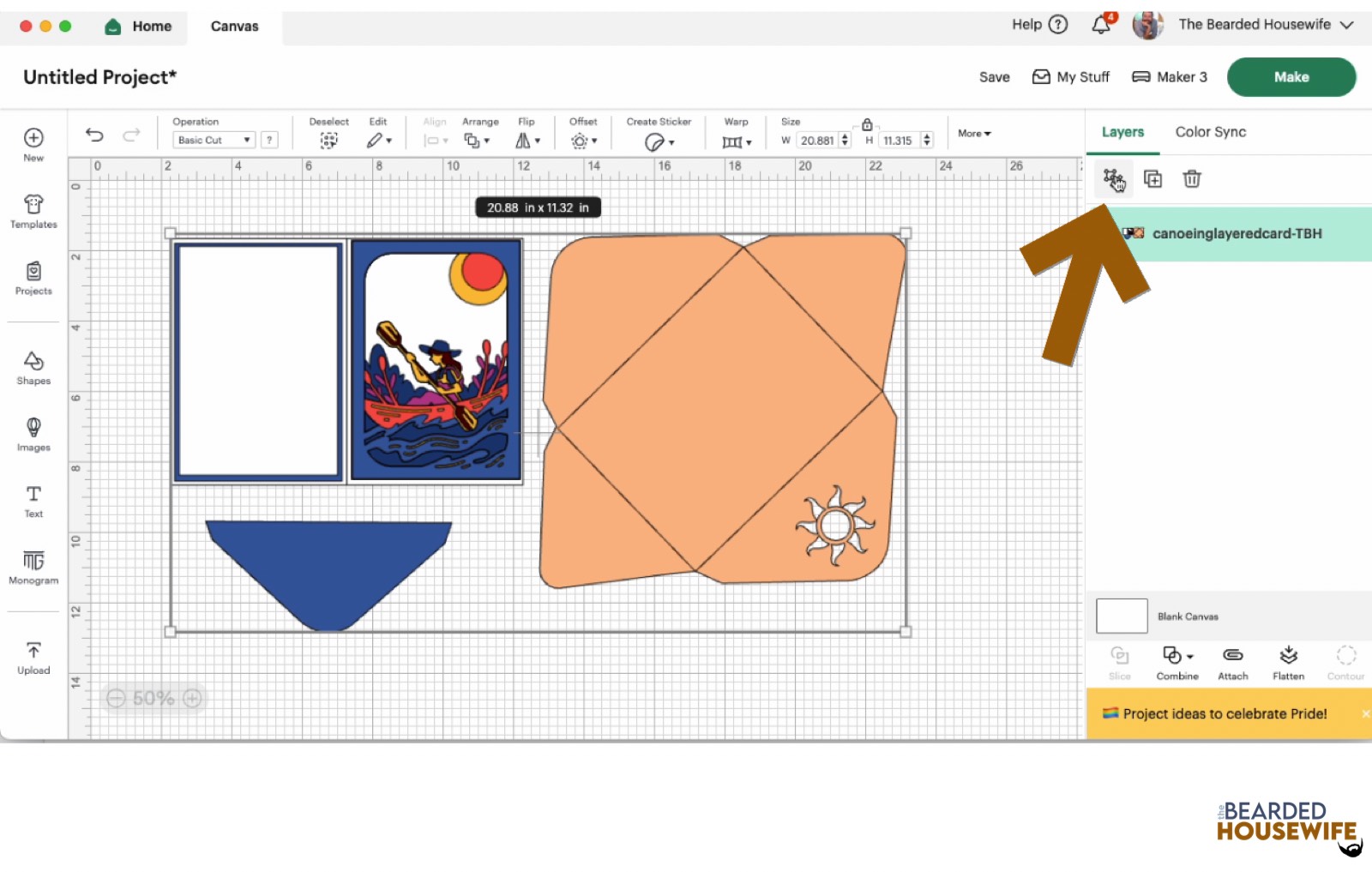This screenshot has width=1372, height=872.
Task: Select the orange envelope shape
Action: click(x=722, y=412)
